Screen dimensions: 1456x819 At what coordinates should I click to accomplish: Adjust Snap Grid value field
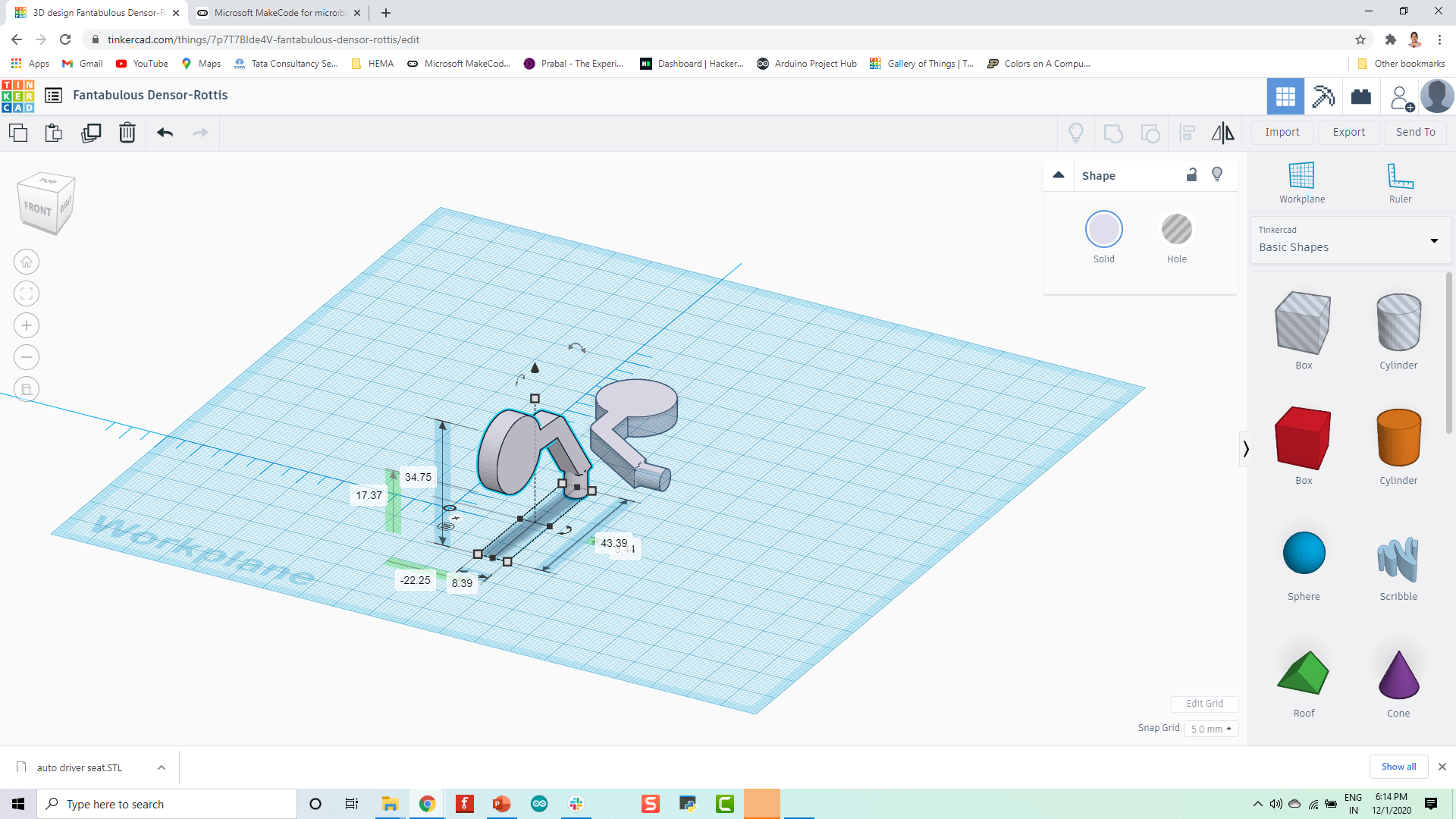point(1210,728)
